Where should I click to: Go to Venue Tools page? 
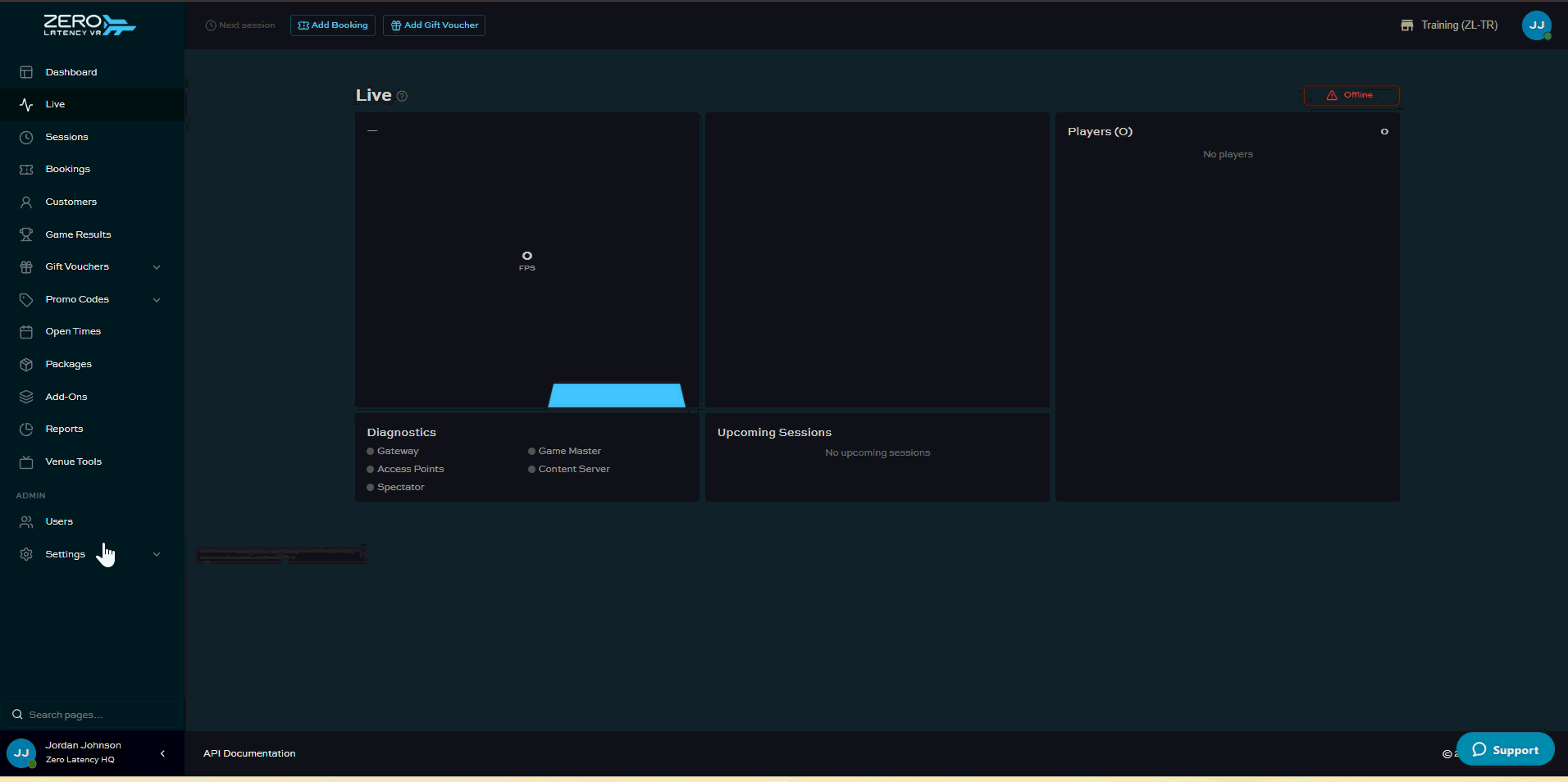[74, 462]
